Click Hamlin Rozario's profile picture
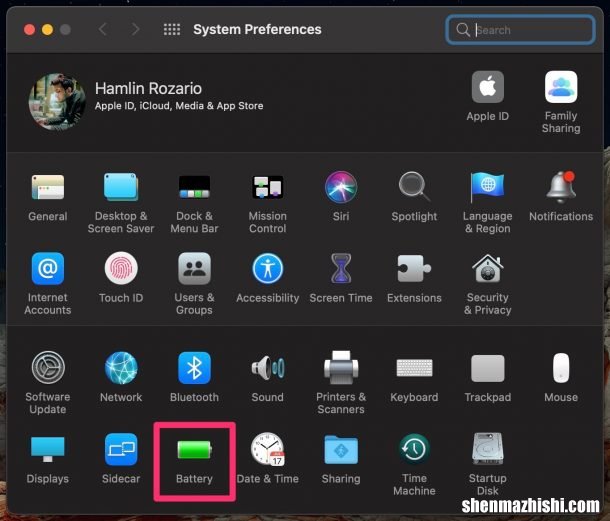The width and height of the screenshot is (610, 521). [57, 102]
